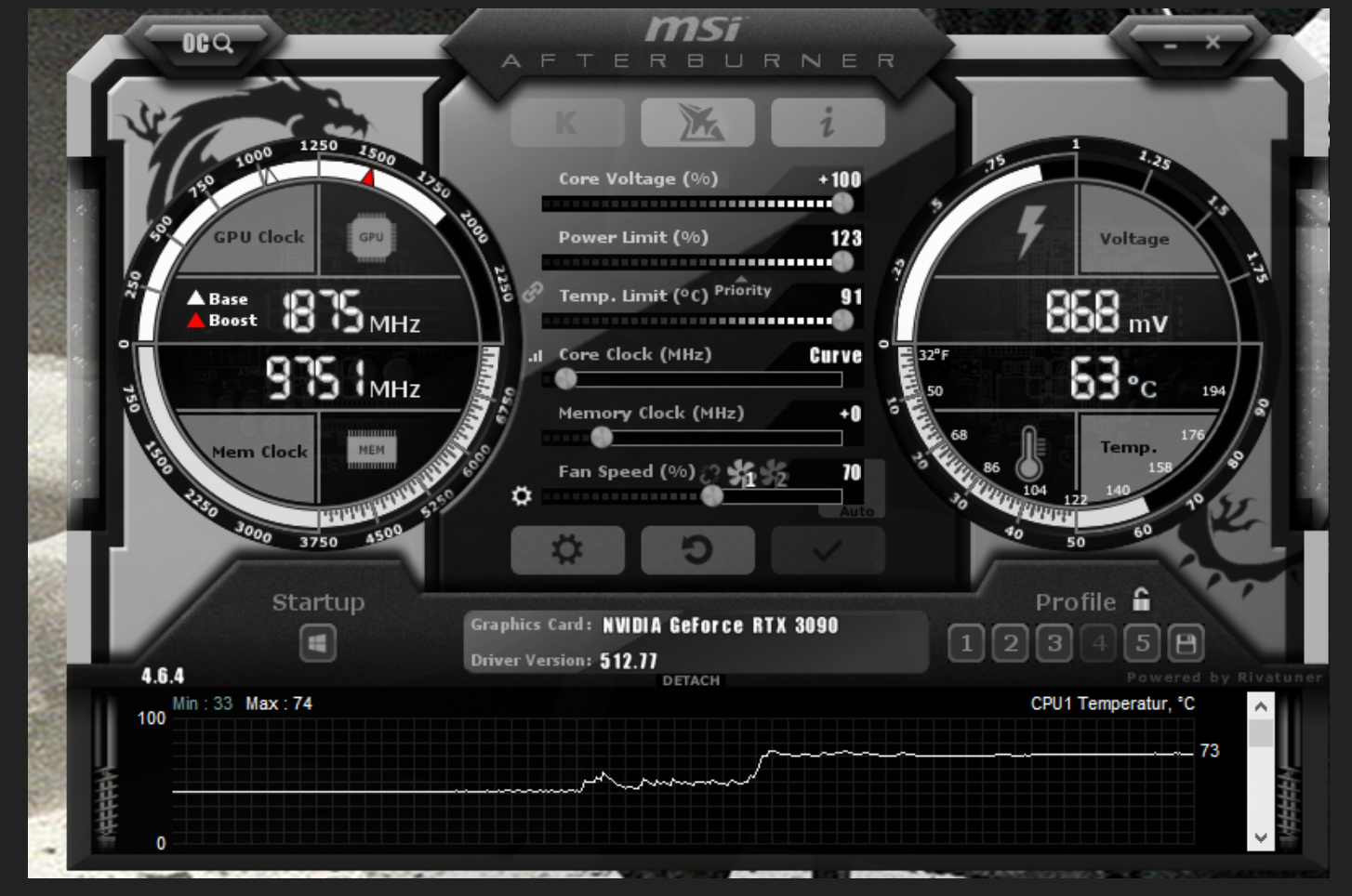Open the OC Scanner button
1352x896 pixels.
[207, 43]
